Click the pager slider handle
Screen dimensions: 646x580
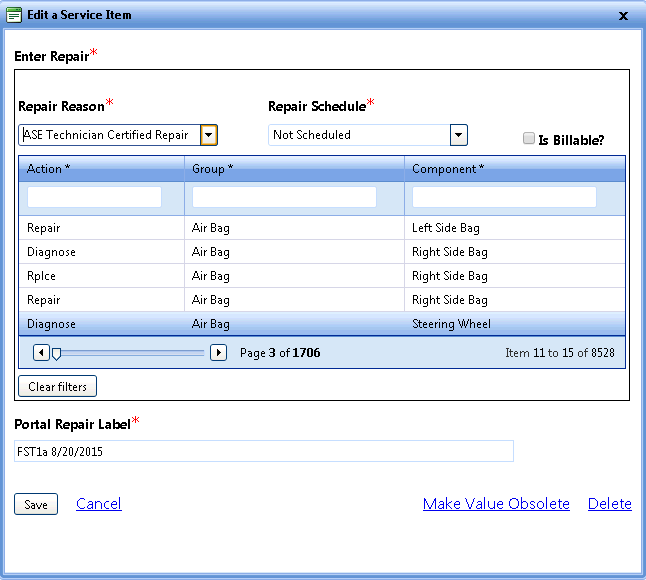(56, 354)
